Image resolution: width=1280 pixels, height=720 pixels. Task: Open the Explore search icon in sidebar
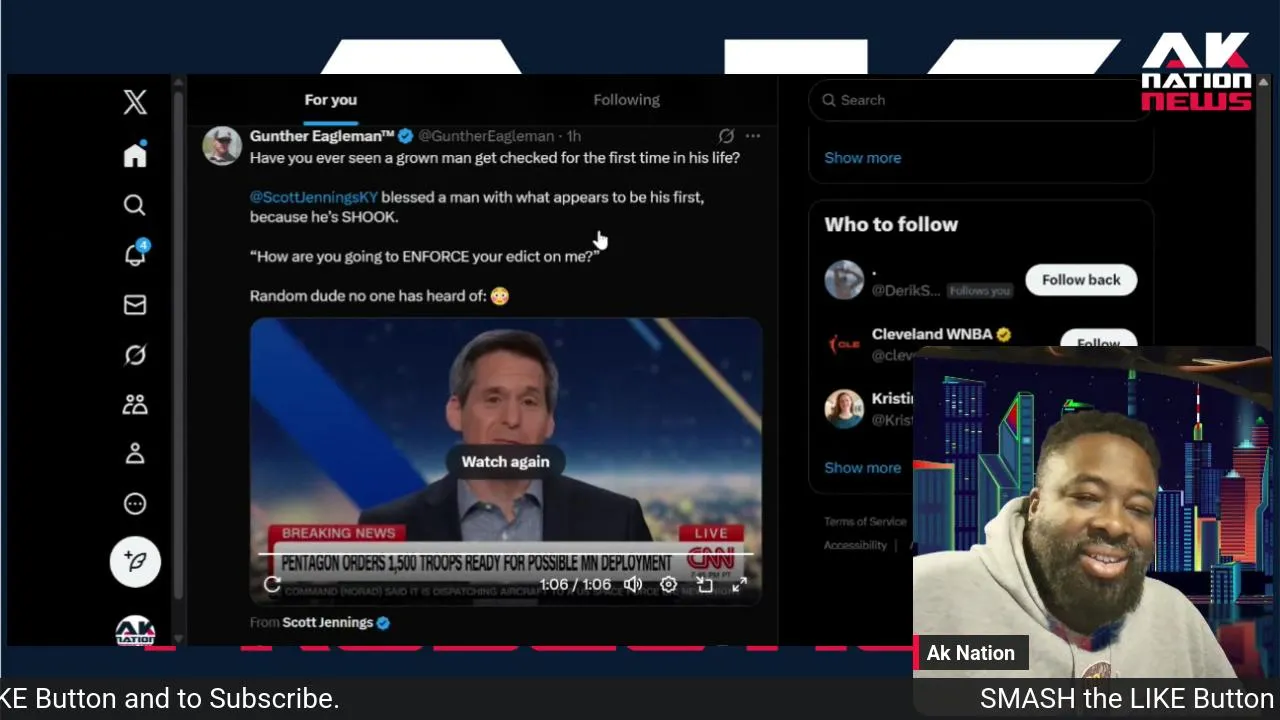click(x=135, y=205)
